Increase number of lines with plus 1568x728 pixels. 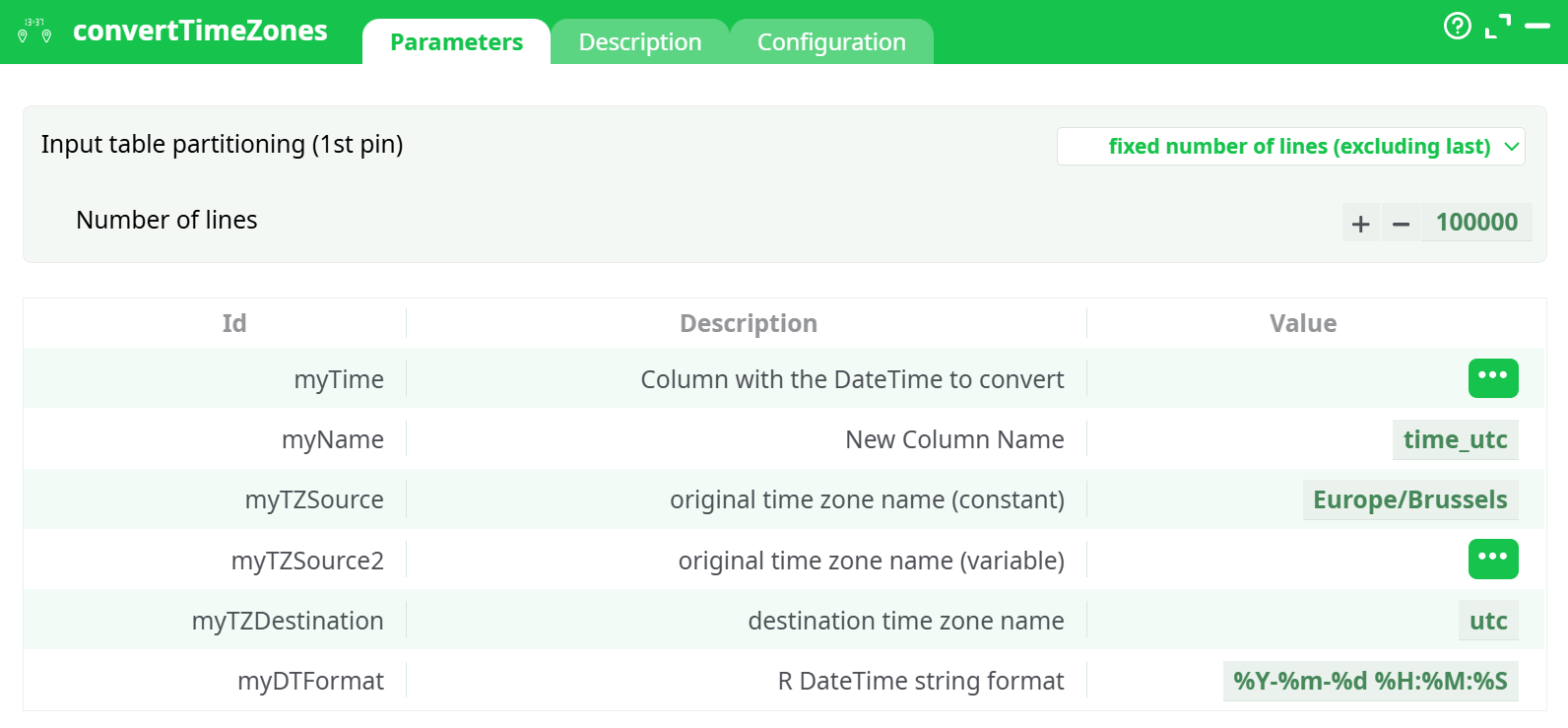[x=1360, y=224]
